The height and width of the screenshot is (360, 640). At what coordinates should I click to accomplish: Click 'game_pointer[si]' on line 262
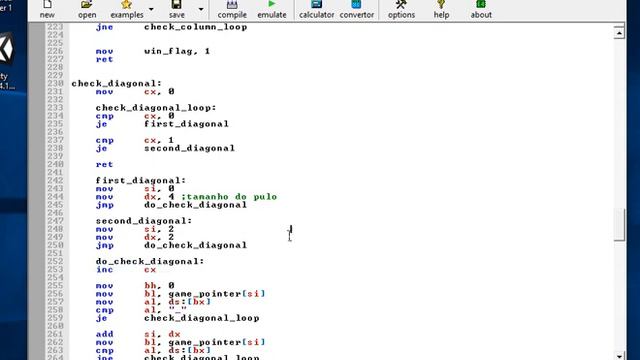click(217, 342)
